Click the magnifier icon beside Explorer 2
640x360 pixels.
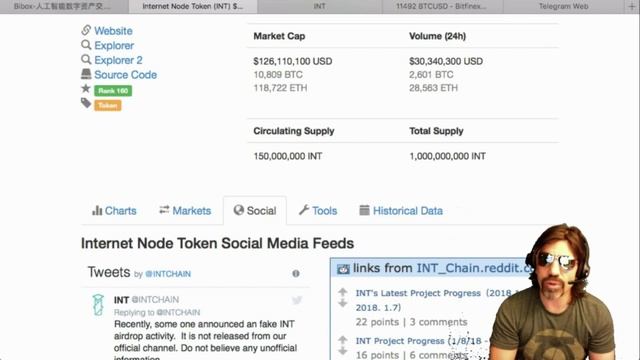pyautogui.click(x=86, y=59)
